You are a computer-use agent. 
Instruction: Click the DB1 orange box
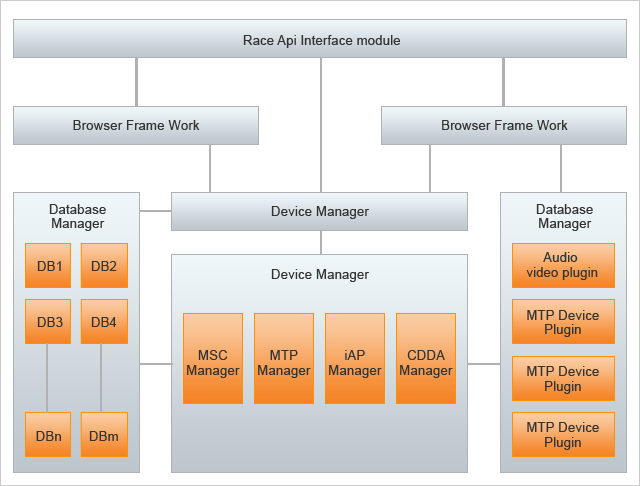point(48,266)
